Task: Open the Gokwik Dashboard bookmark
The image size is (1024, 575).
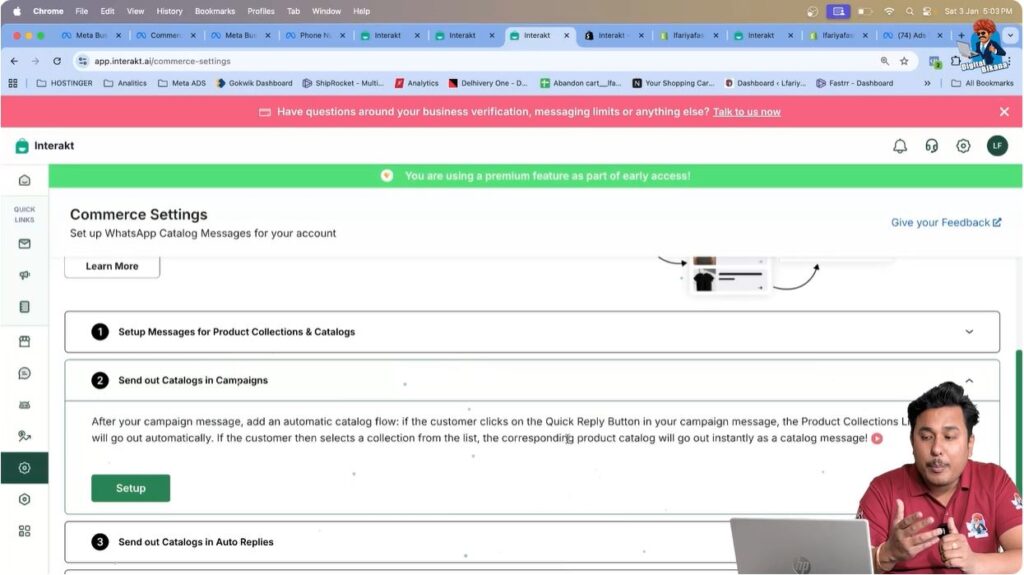Action: (x=254, y=83)
